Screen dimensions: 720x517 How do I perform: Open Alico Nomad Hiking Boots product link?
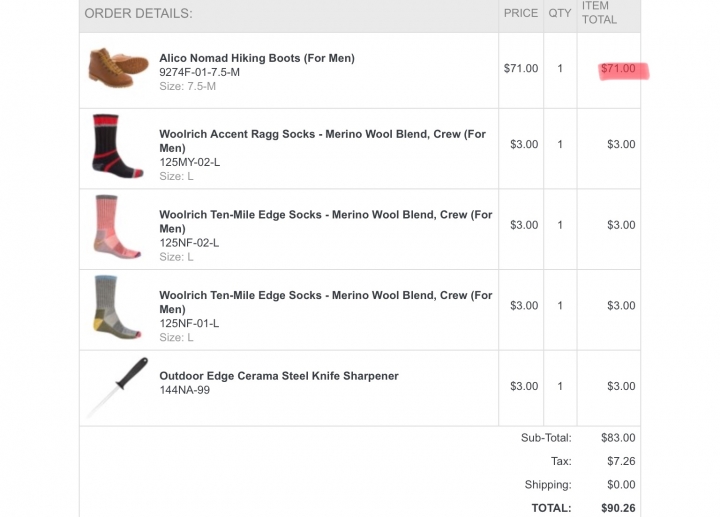(257, 58)
